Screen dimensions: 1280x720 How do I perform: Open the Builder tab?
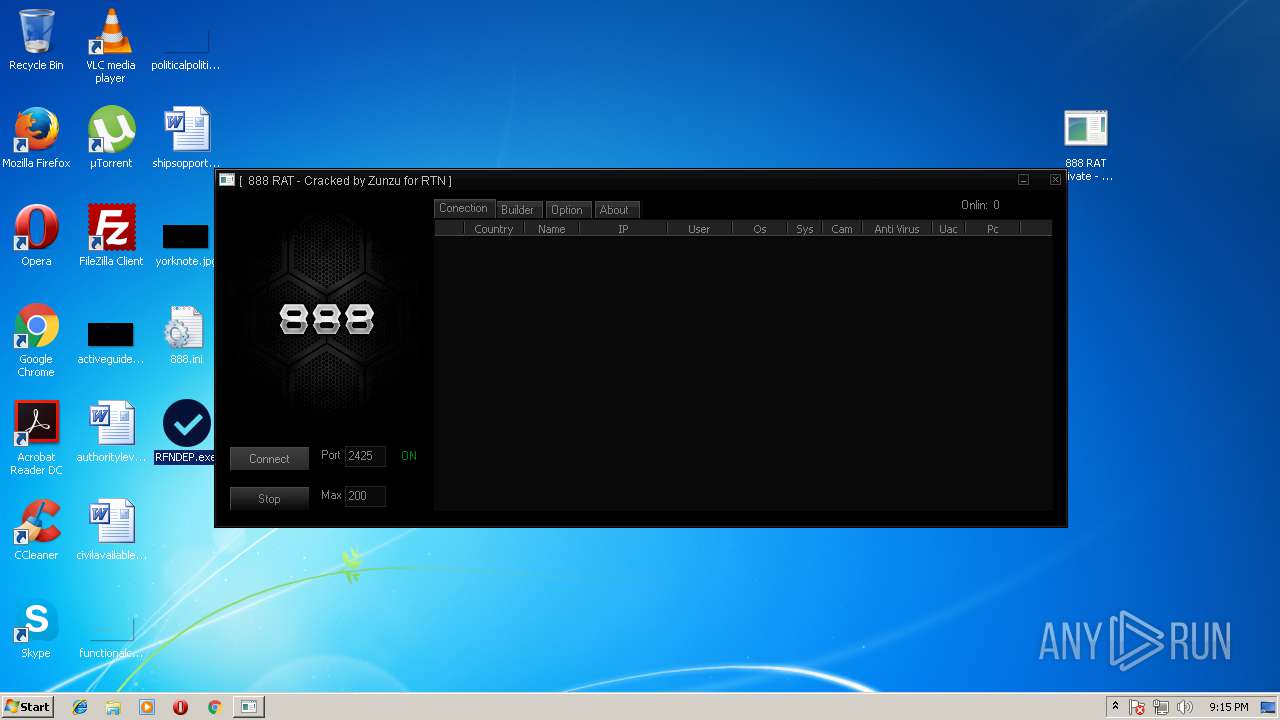pos(517,210)
